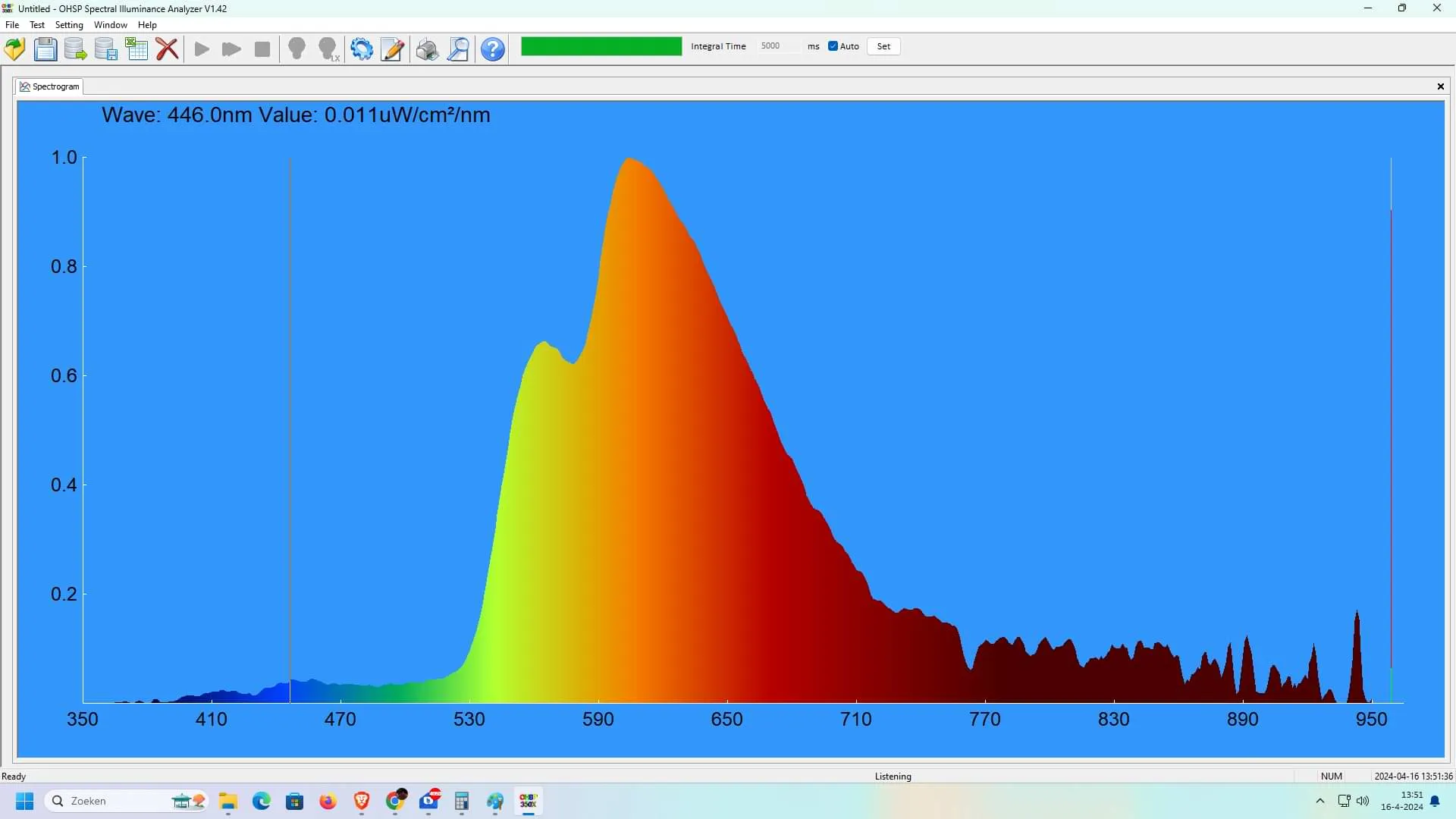Click the database export arrow icon

(x=75, y=49)
